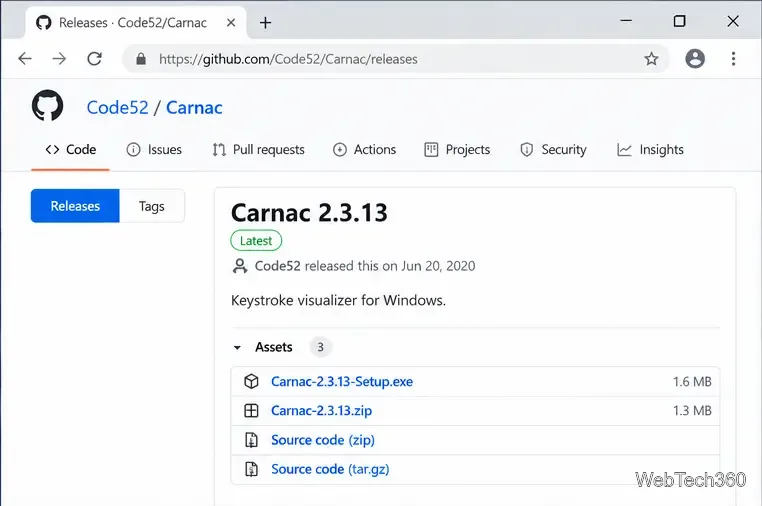Click the Assets count badge showing 3
This screenshot has height=506, width=762.
tap(320, 347)
